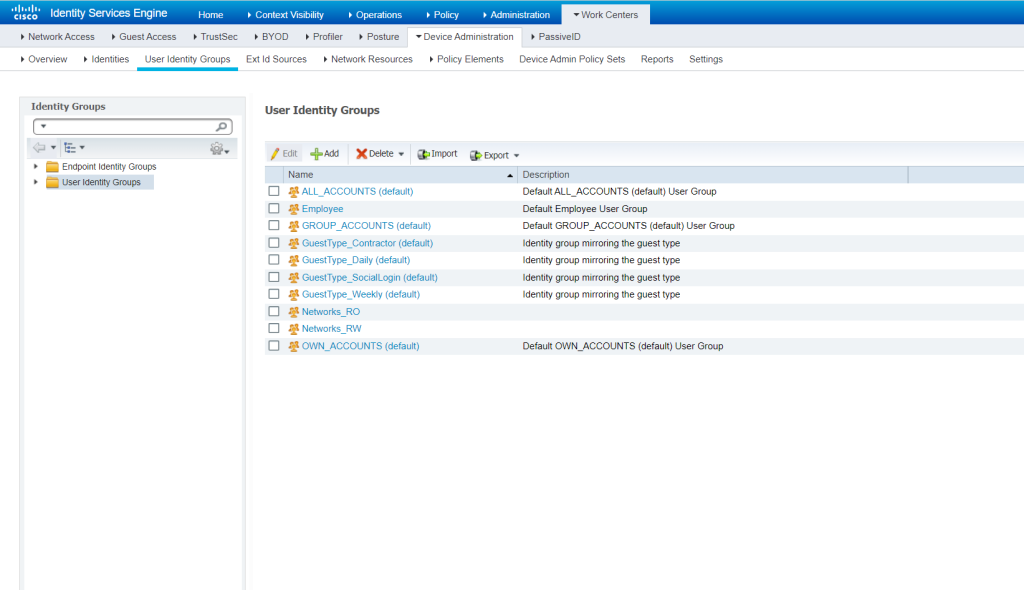Click the group icon beside Employee
The height and width of the screenshot is (590, 1024).
click(294, 209)
